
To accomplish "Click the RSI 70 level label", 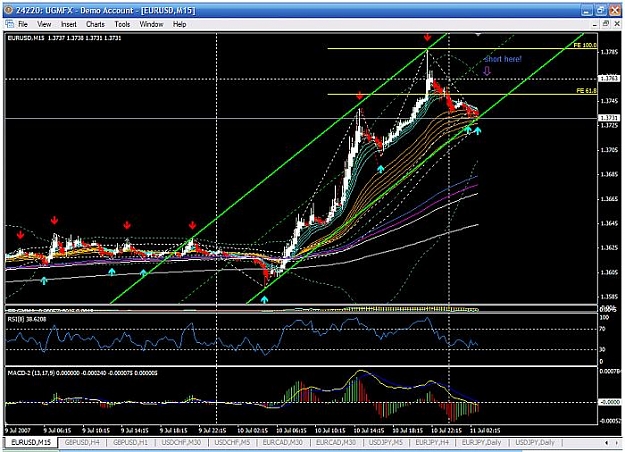I will click(603, 329).
